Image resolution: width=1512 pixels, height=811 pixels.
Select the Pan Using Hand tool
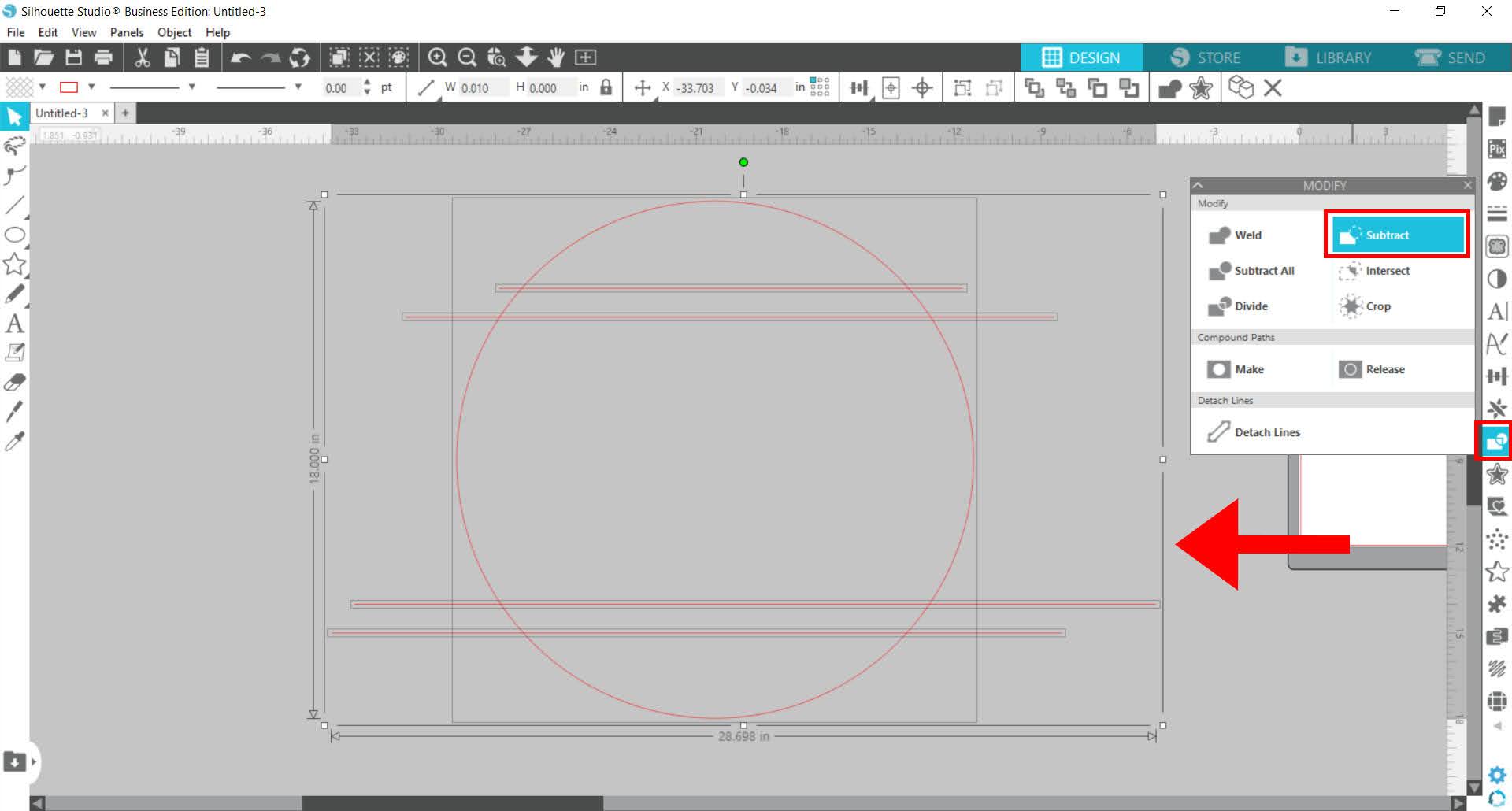[557, 57]
